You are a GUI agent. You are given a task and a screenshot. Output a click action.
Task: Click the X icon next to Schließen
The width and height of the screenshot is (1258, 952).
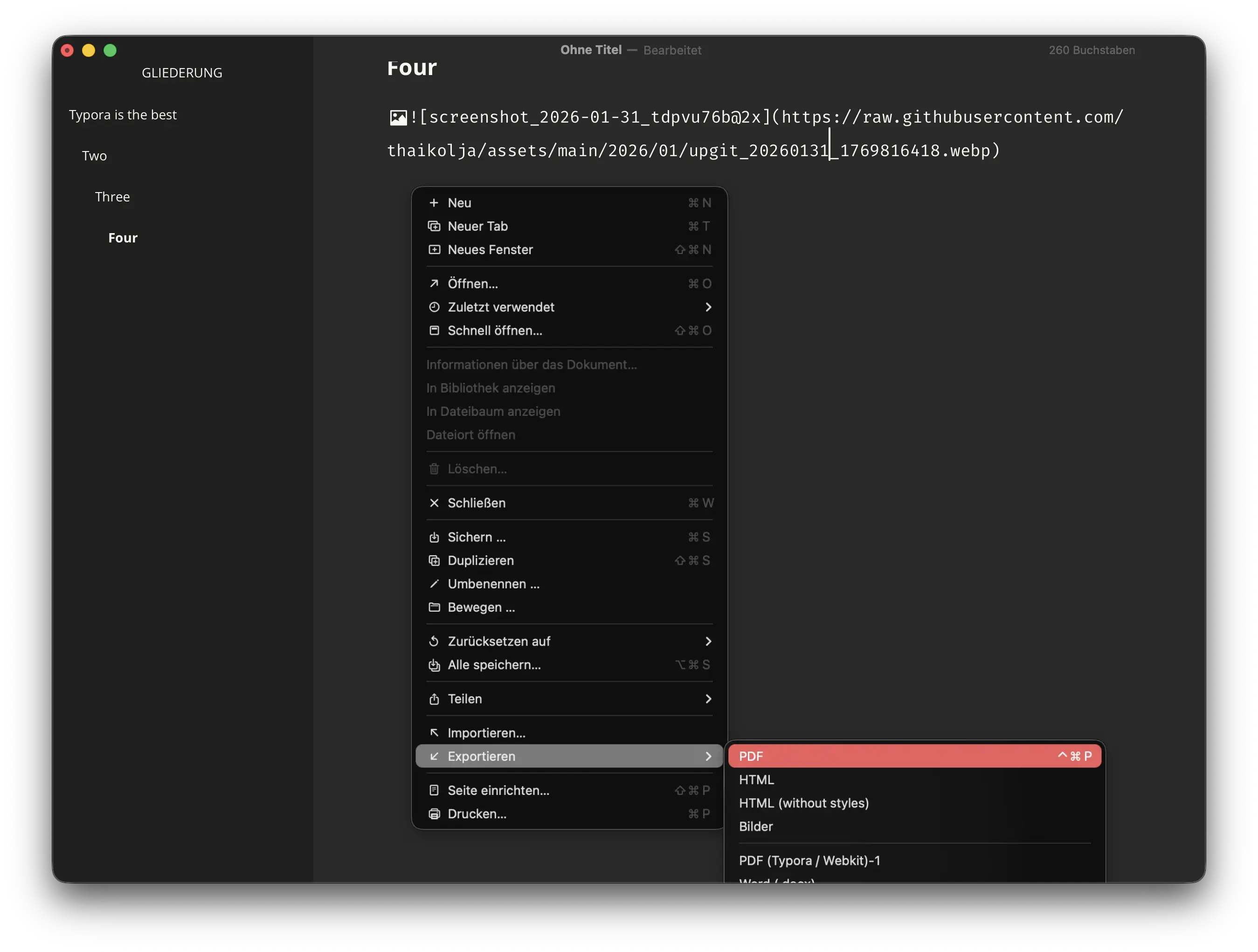tap(434, 503)
